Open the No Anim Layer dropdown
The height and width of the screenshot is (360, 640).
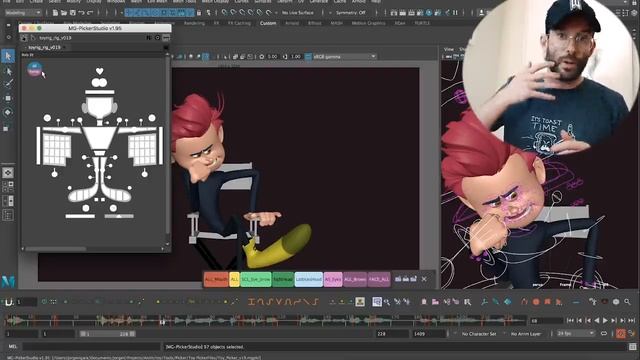pyautogui.click(x=526, y=333)
